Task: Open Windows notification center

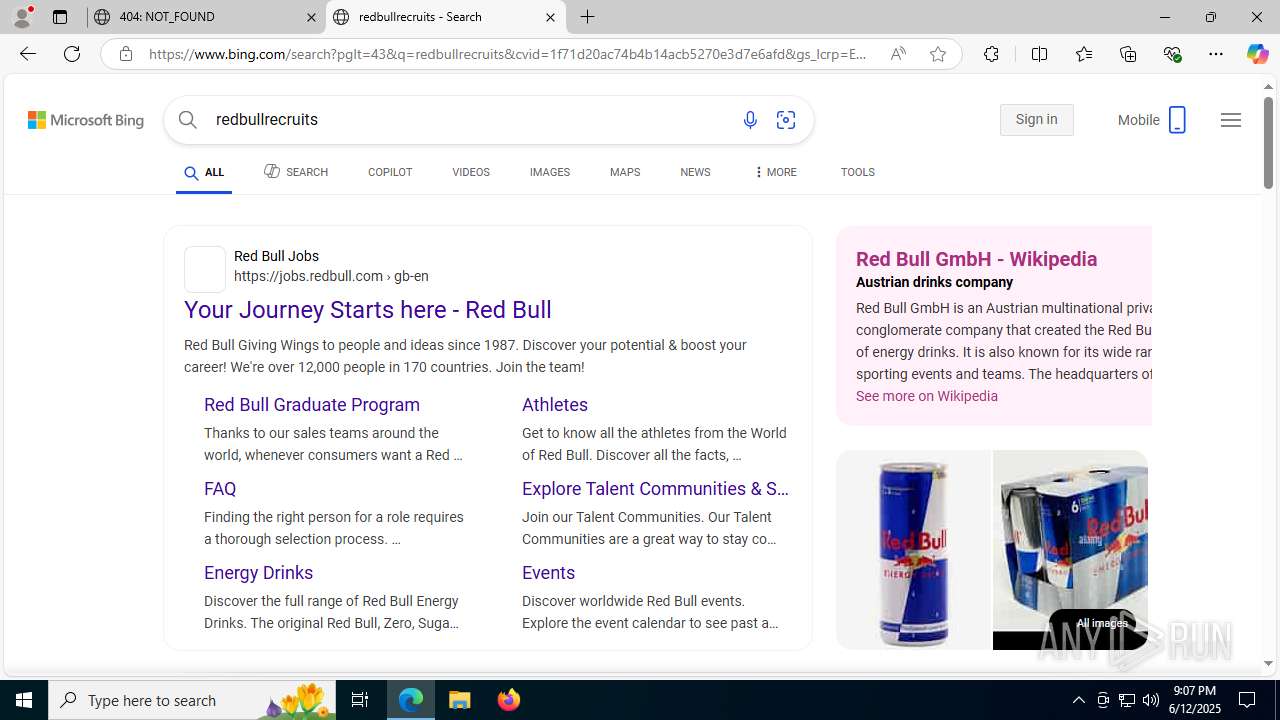Action: point(1248,700)
